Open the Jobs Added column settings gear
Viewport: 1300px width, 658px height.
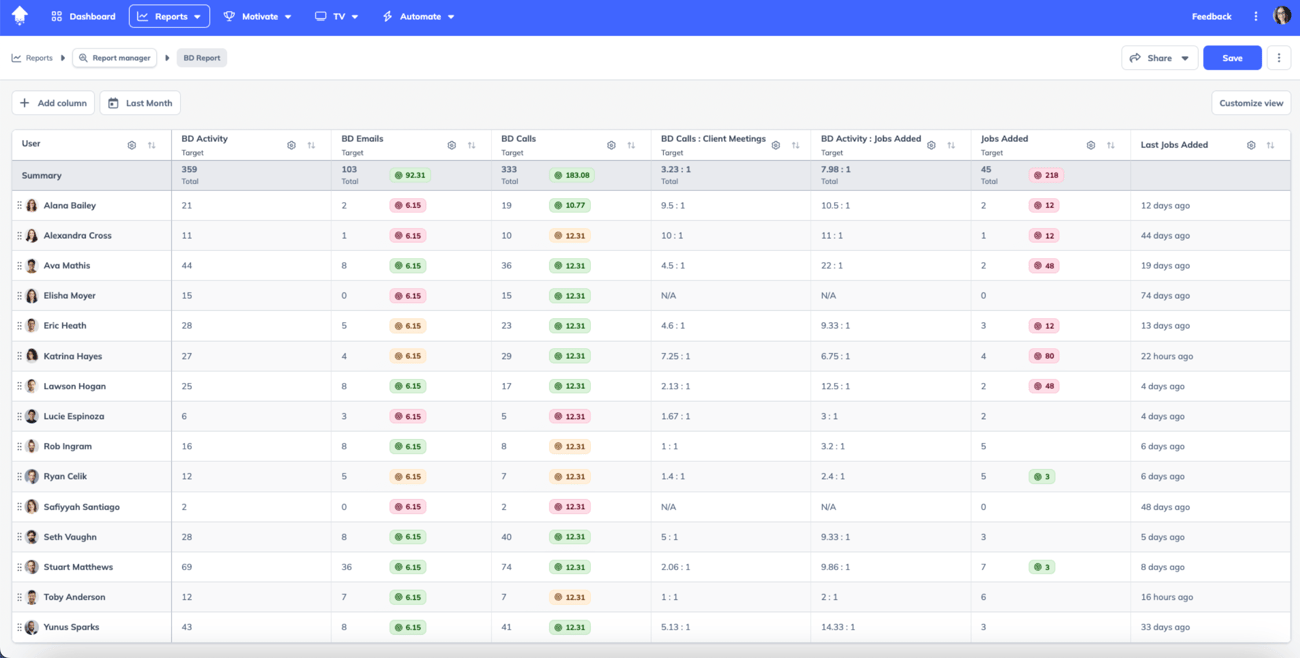[1090, 144]
